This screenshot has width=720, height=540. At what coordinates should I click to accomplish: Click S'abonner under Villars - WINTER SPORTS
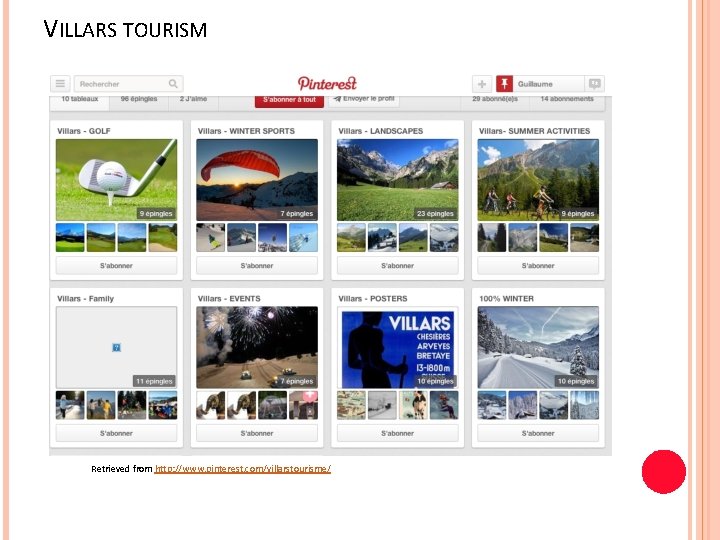click(x=257, y=265)
